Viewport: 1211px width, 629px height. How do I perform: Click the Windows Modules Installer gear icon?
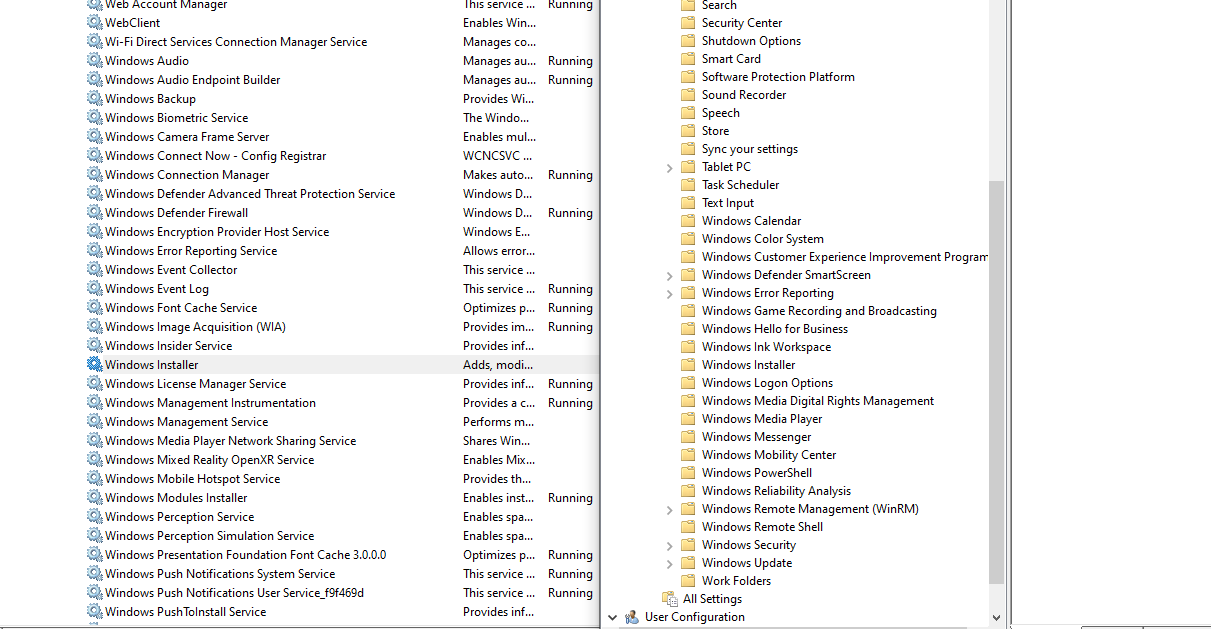click(x=95, y=498)
